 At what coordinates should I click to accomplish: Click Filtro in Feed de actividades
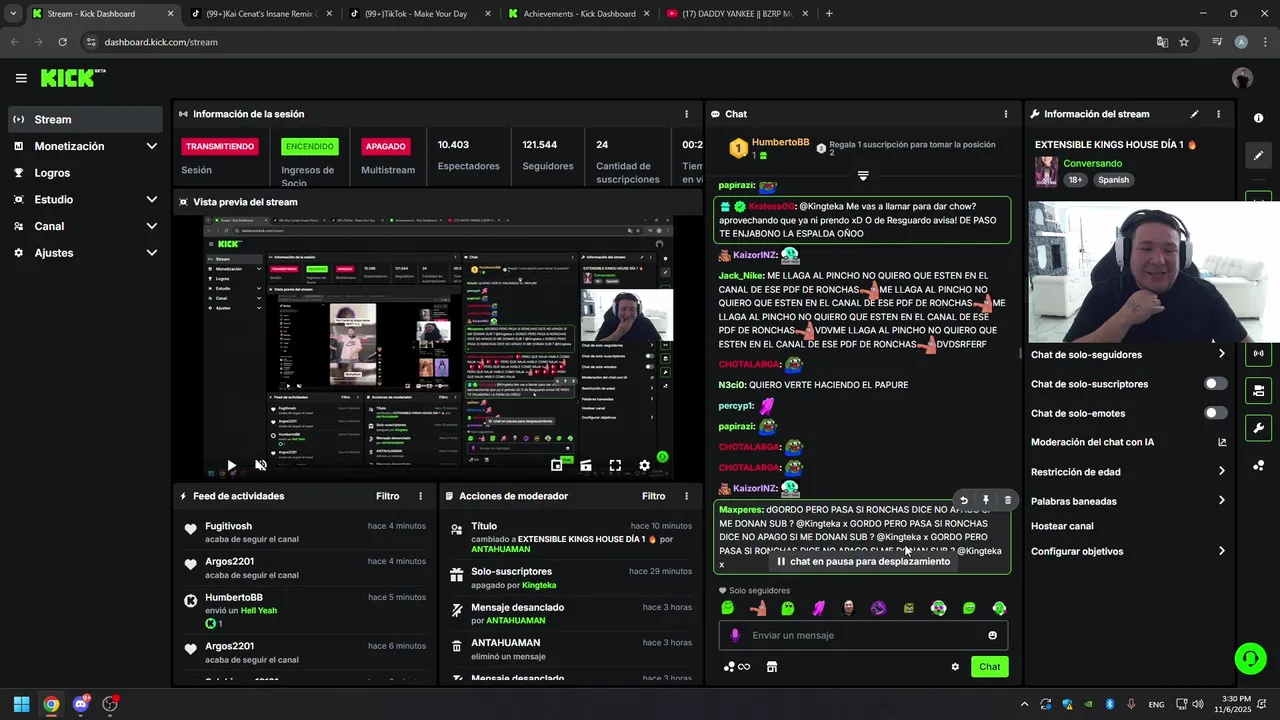click(387, 496)
